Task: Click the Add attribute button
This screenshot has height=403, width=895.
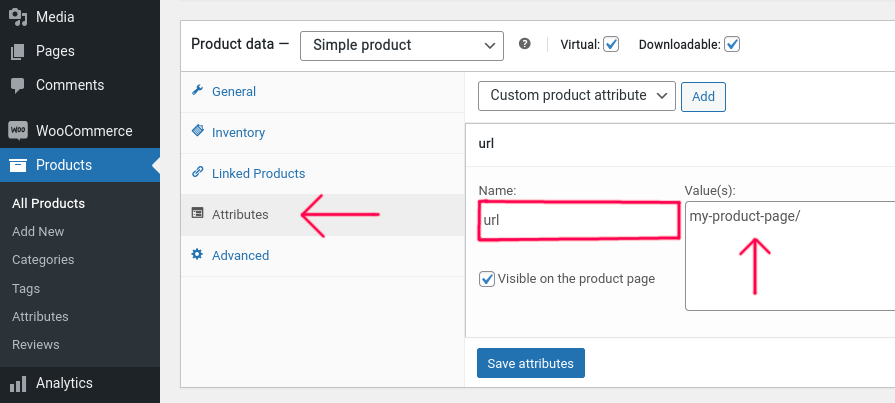Action: tap(703, 96)
